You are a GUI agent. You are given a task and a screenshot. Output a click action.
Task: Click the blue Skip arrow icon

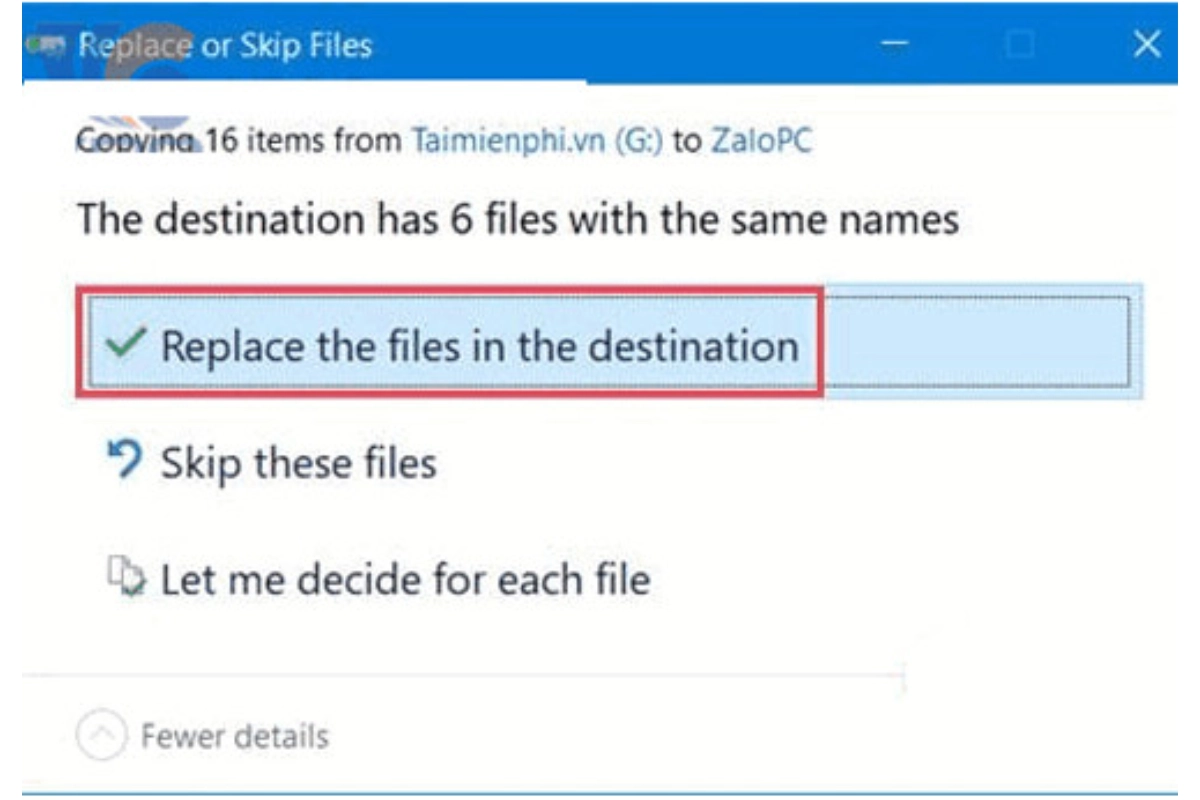pos(124,462)
